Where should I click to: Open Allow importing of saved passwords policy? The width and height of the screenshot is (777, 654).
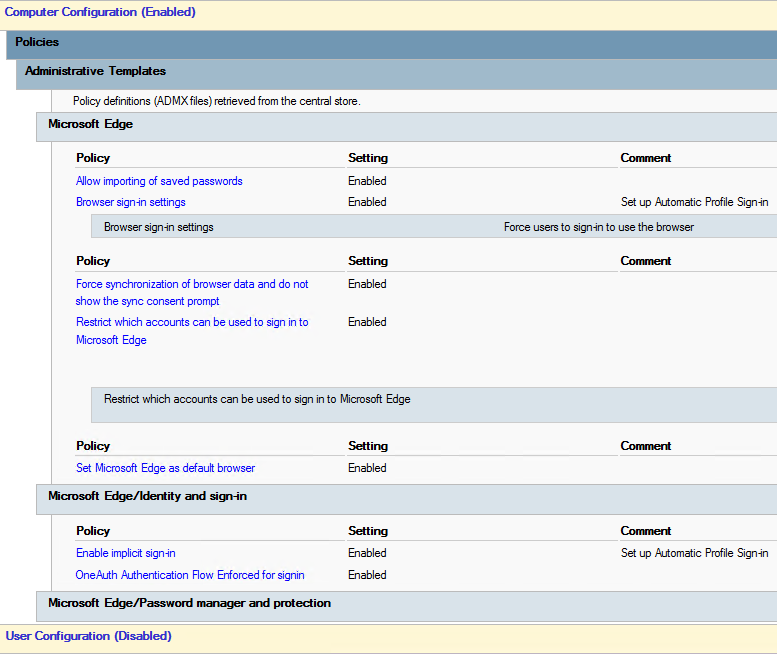(x=159, y=181)
